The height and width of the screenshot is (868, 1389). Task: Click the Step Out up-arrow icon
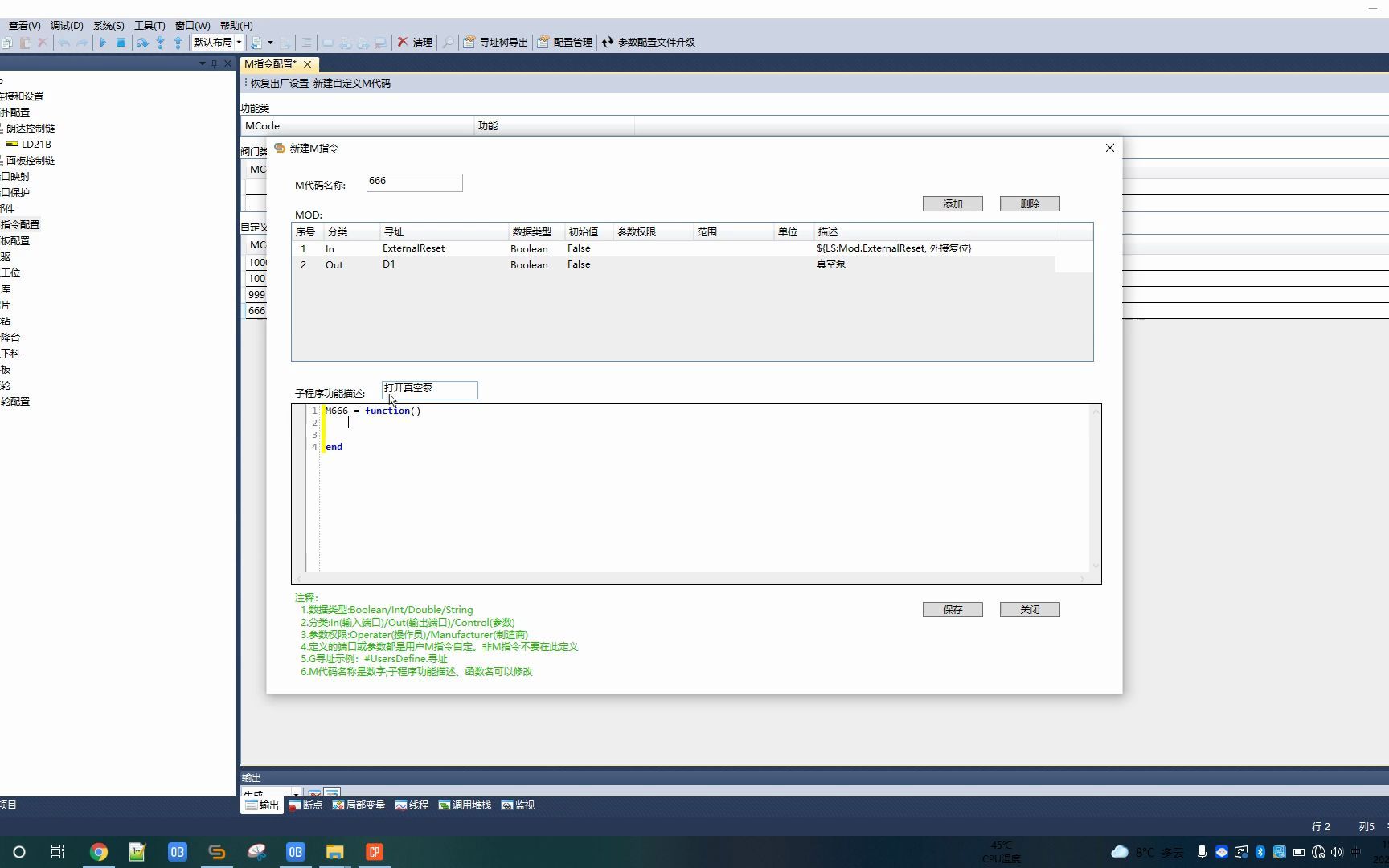tap(178, 42)
